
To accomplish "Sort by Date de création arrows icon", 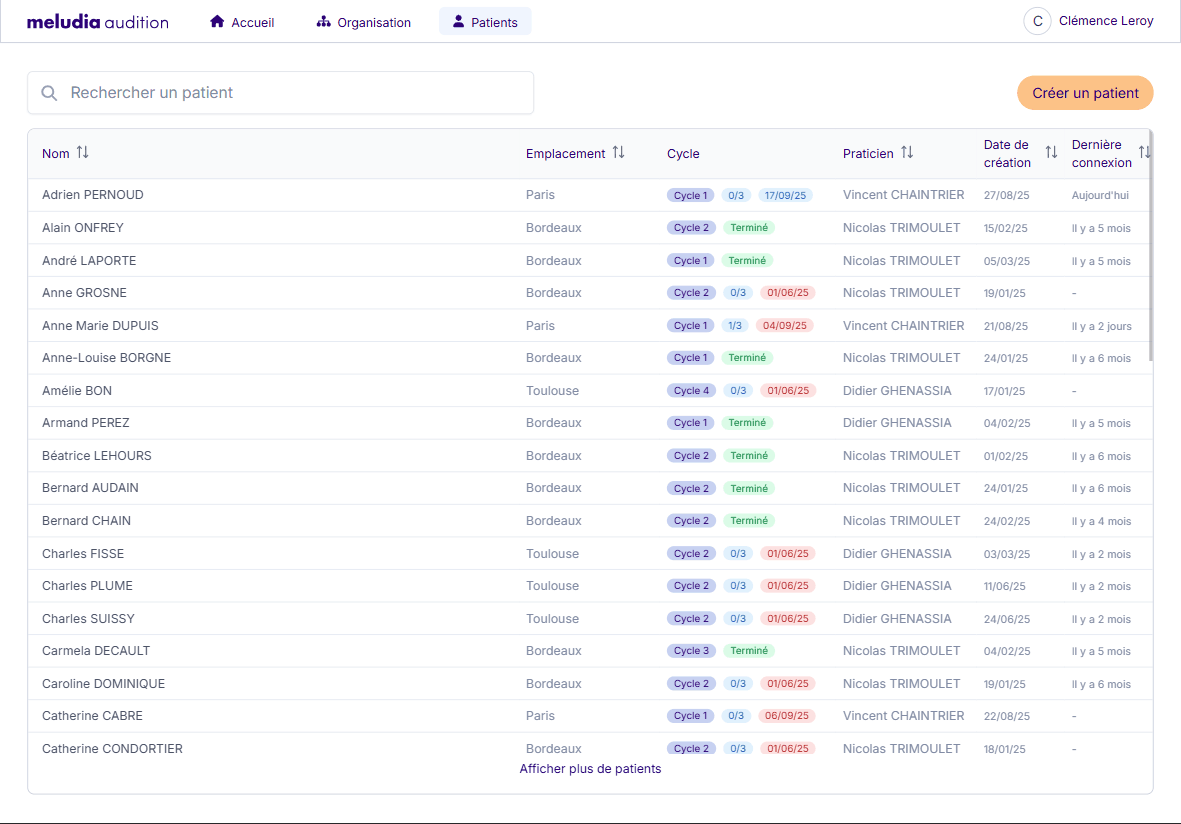I will (1051, 153).
